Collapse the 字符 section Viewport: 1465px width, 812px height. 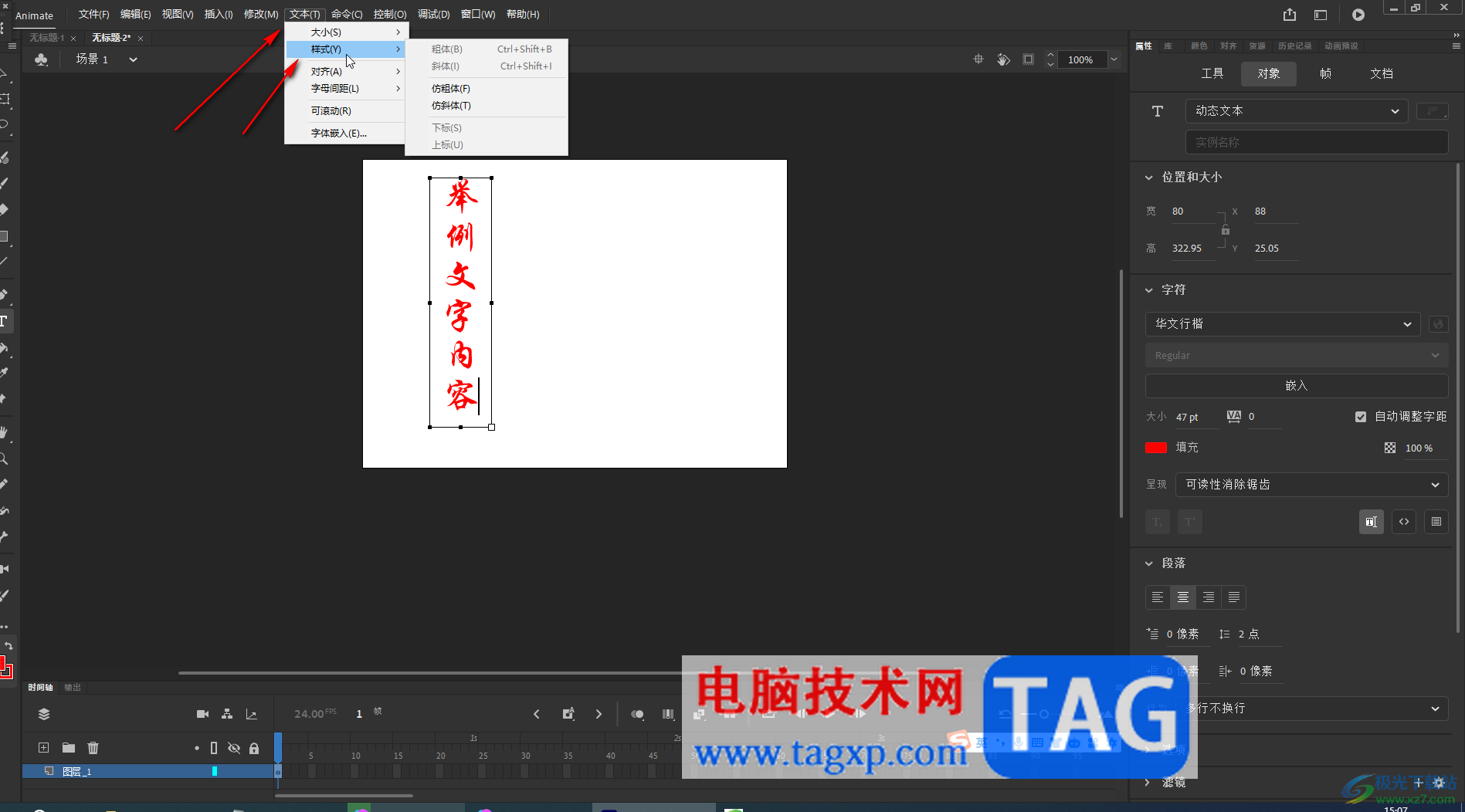(1149, 290)
